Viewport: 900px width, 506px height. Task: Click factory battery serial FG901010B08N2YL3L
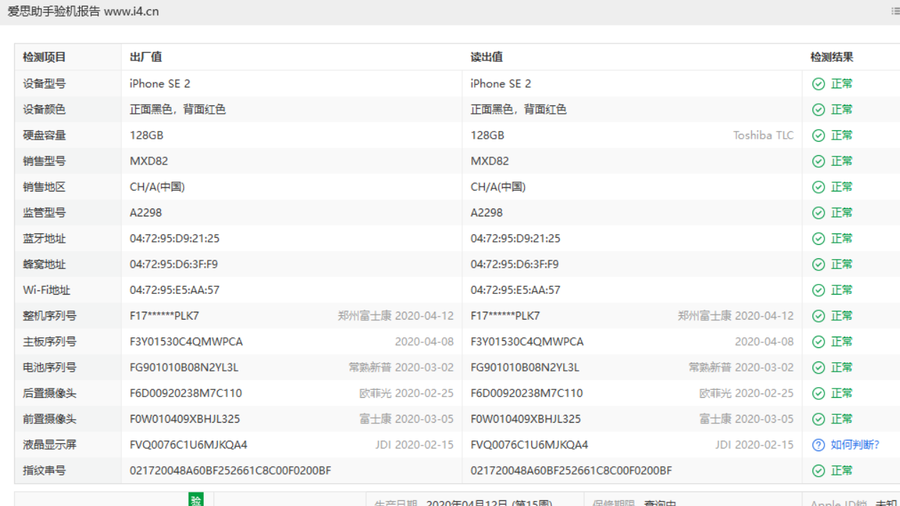(184, 368)
